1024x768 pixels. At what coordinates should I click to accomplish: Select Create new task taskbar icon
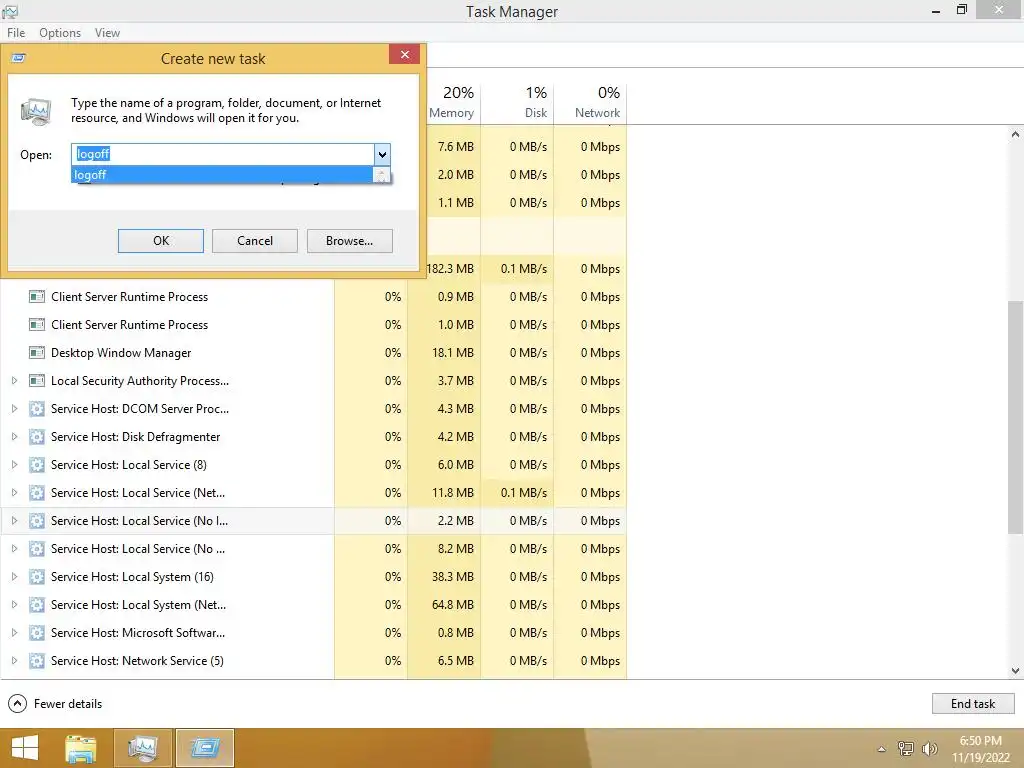pyautogui.click(x=205, y=748)
